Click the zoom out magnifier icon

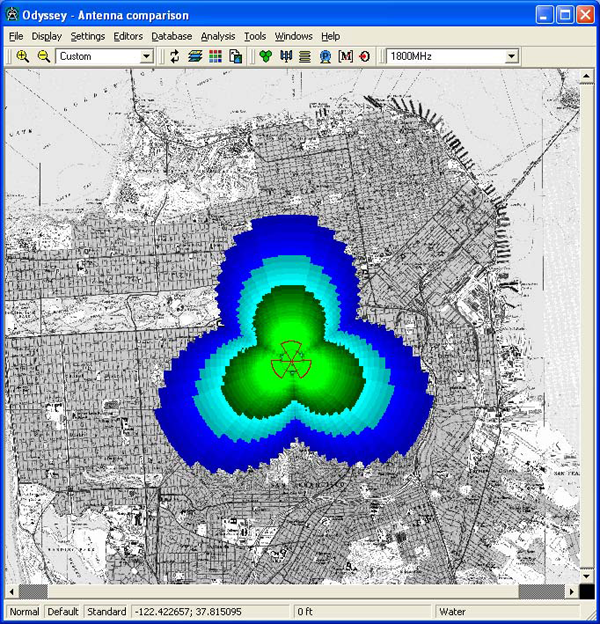pyautogui.click(x=43, y=57)
